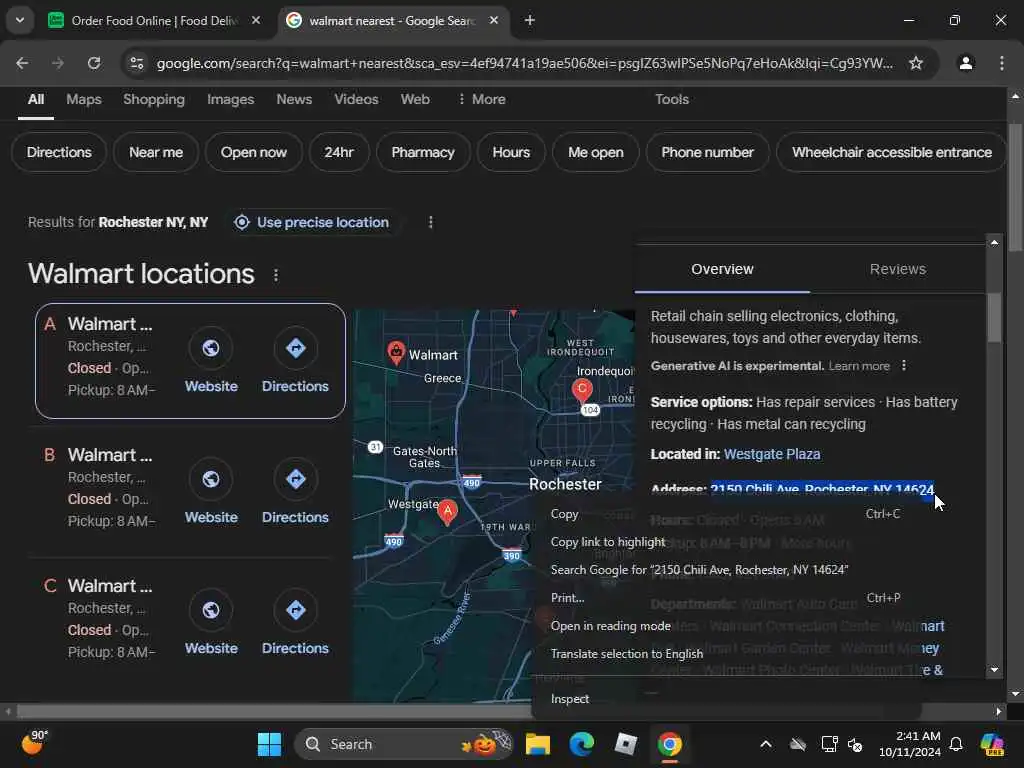Viewport: 1024px width, 768px height.
Task: Choose Inspect from the context menu
Action: pyautogui.click(x=726, y=699)
